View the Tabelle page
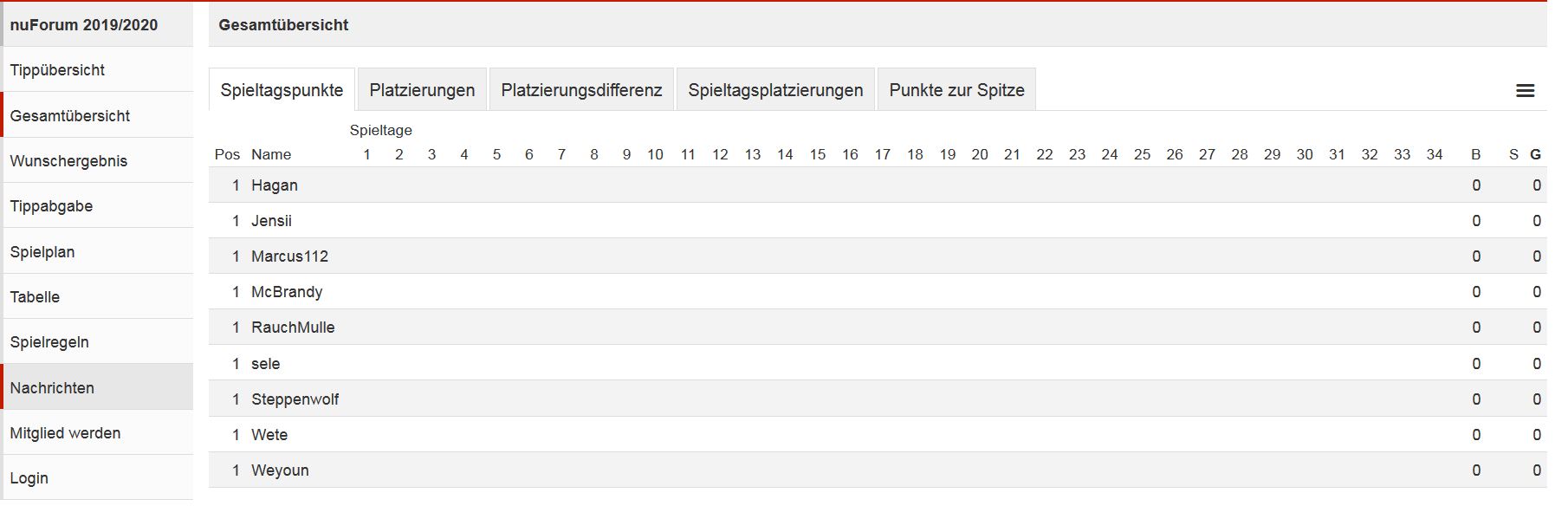 tap(35, 297)
